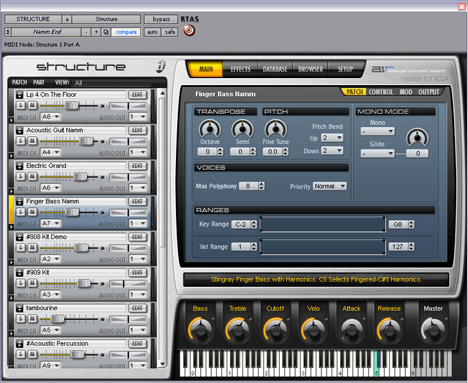Switch to the SETUP tab
This screenshot has width=468, height=383.
click(345, 69)
